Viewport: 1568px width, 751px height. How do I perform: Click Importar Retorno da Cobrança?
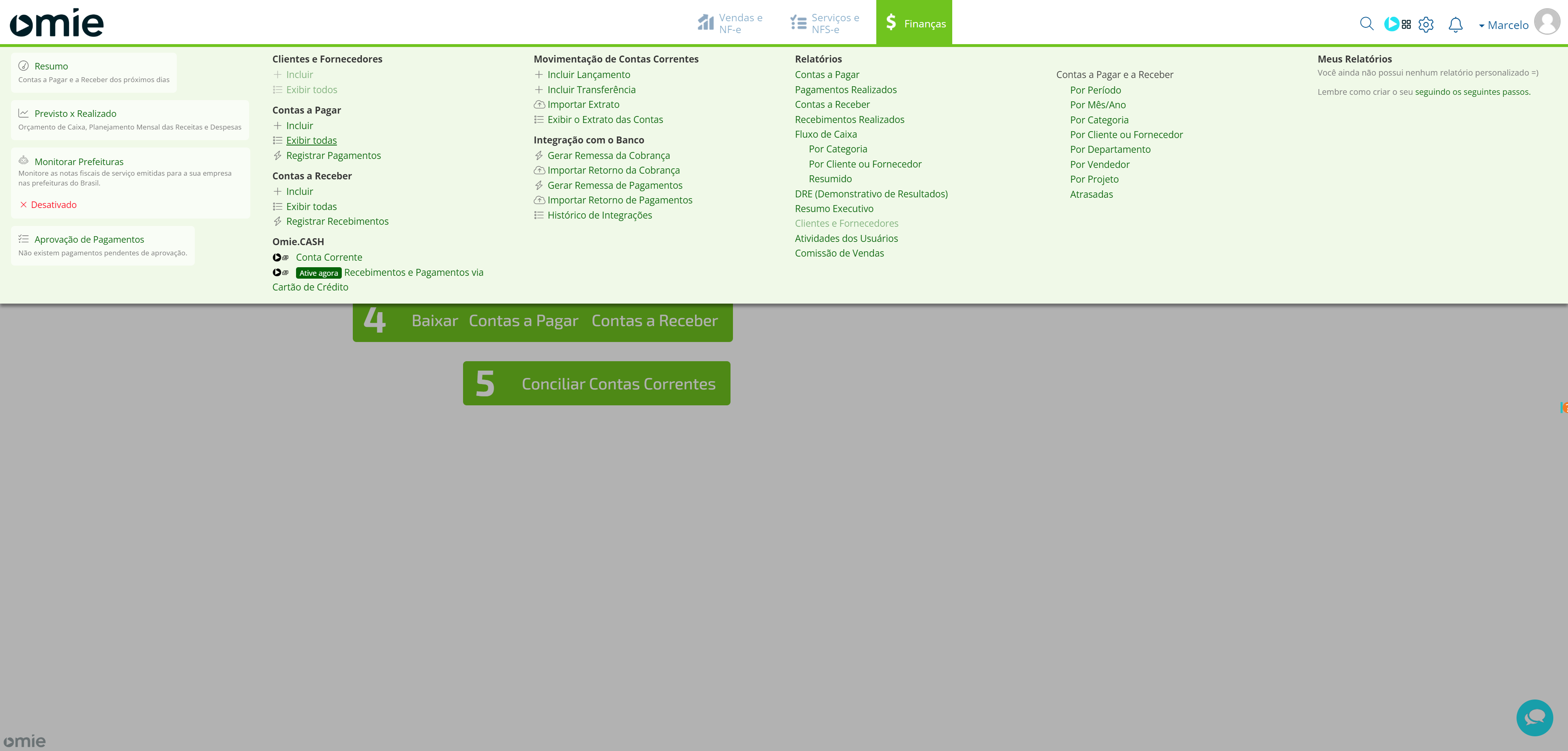pyautogui.click(x=614, y=170)
